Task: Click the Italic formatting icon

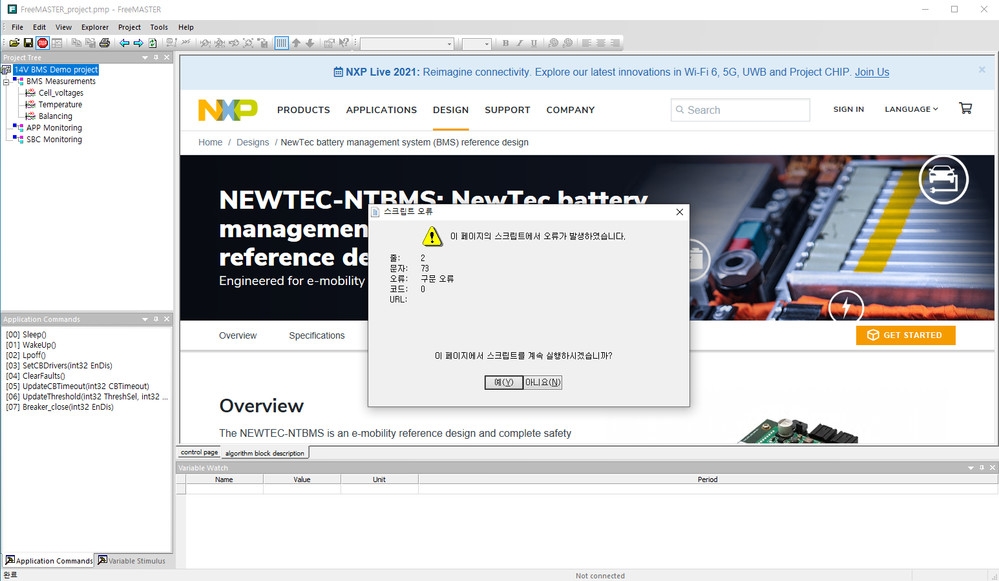Action: tap(520, 43)
